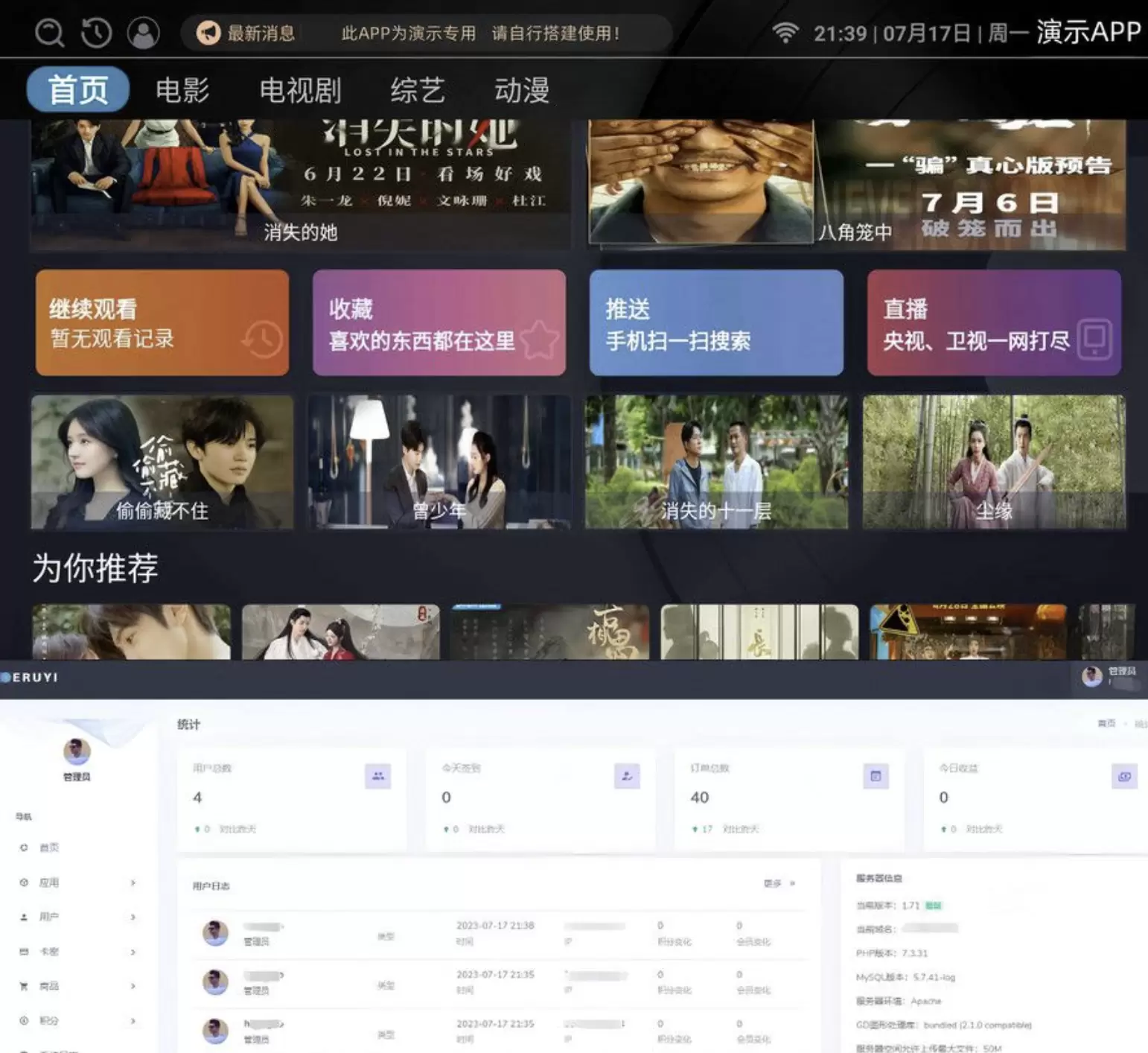Click the MySQL版本 5.7.41-log line
1148x1053 pixels.
[905, 977]
